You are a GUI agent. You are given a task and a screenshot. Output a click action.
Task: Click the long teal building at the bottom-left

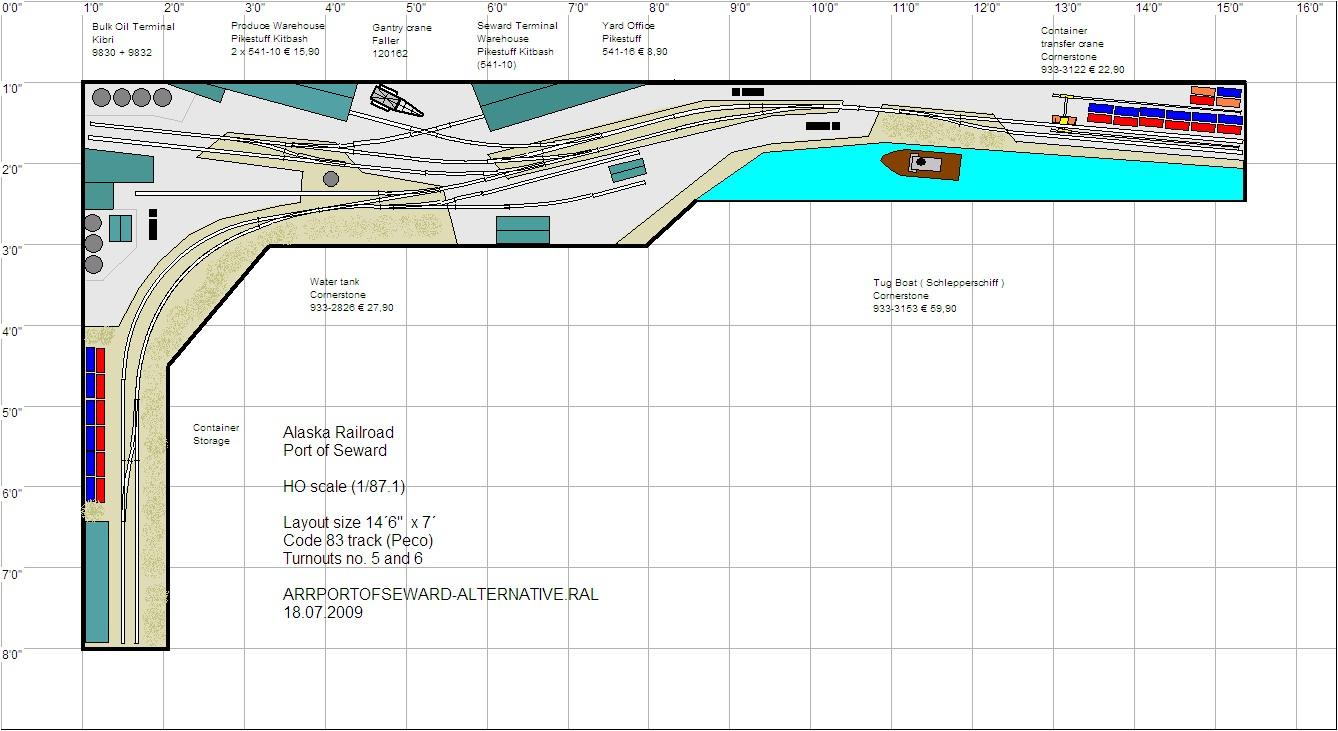96,581
